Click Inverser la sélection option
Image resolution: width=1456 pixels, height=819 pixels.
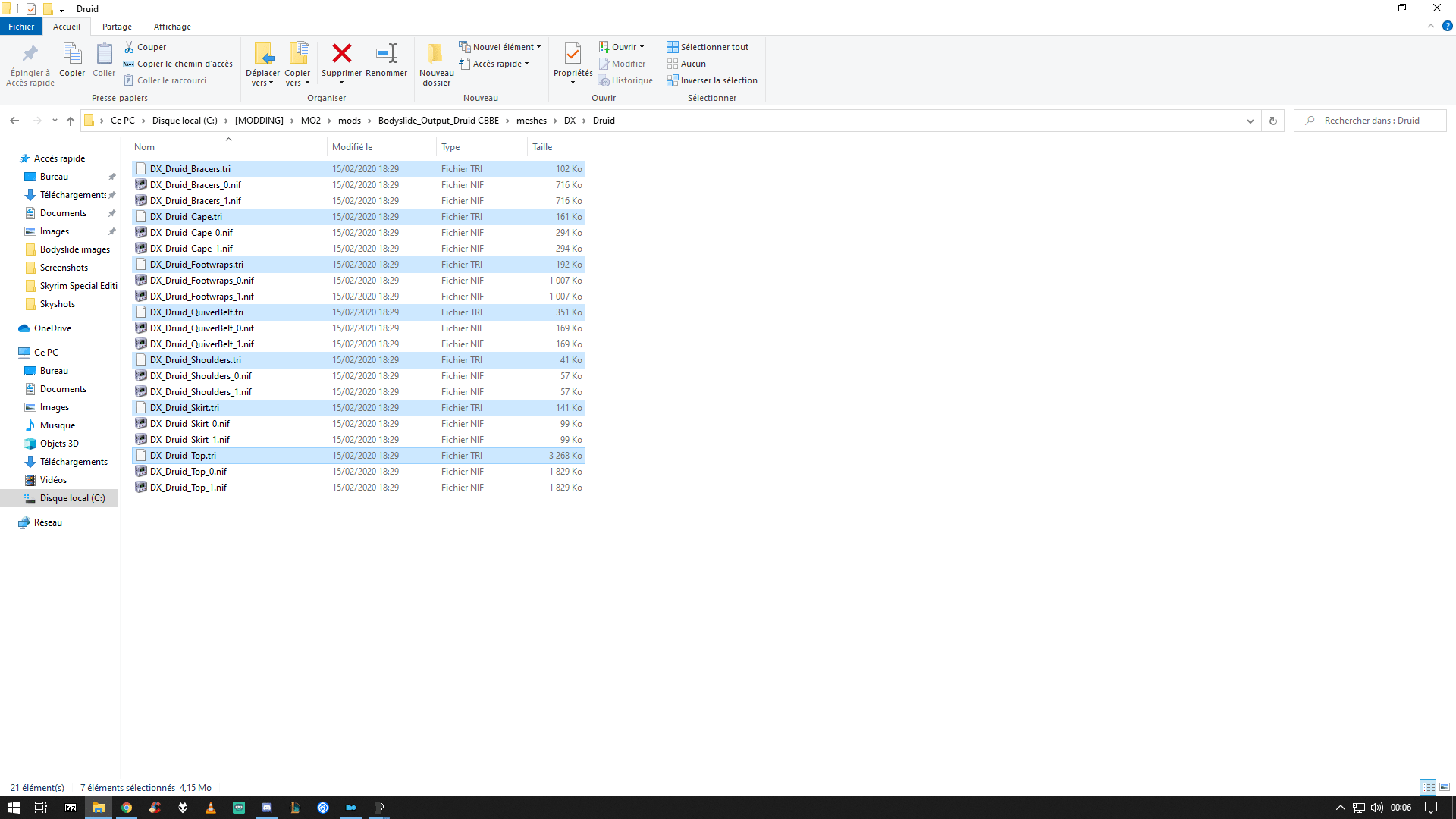[711, 80]
